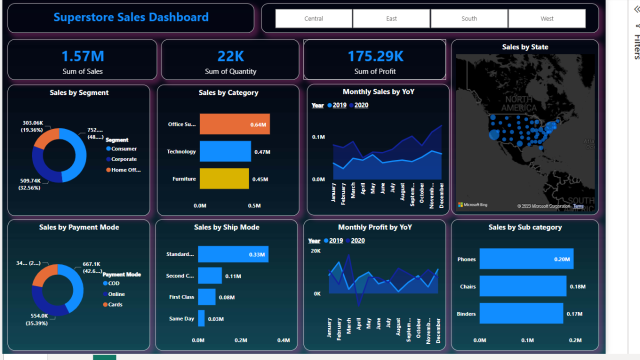This screenshot has width=640, height=360.
Task: Click the 554.0K (35.39%) donut label
Action: click(x=37, y=320)
